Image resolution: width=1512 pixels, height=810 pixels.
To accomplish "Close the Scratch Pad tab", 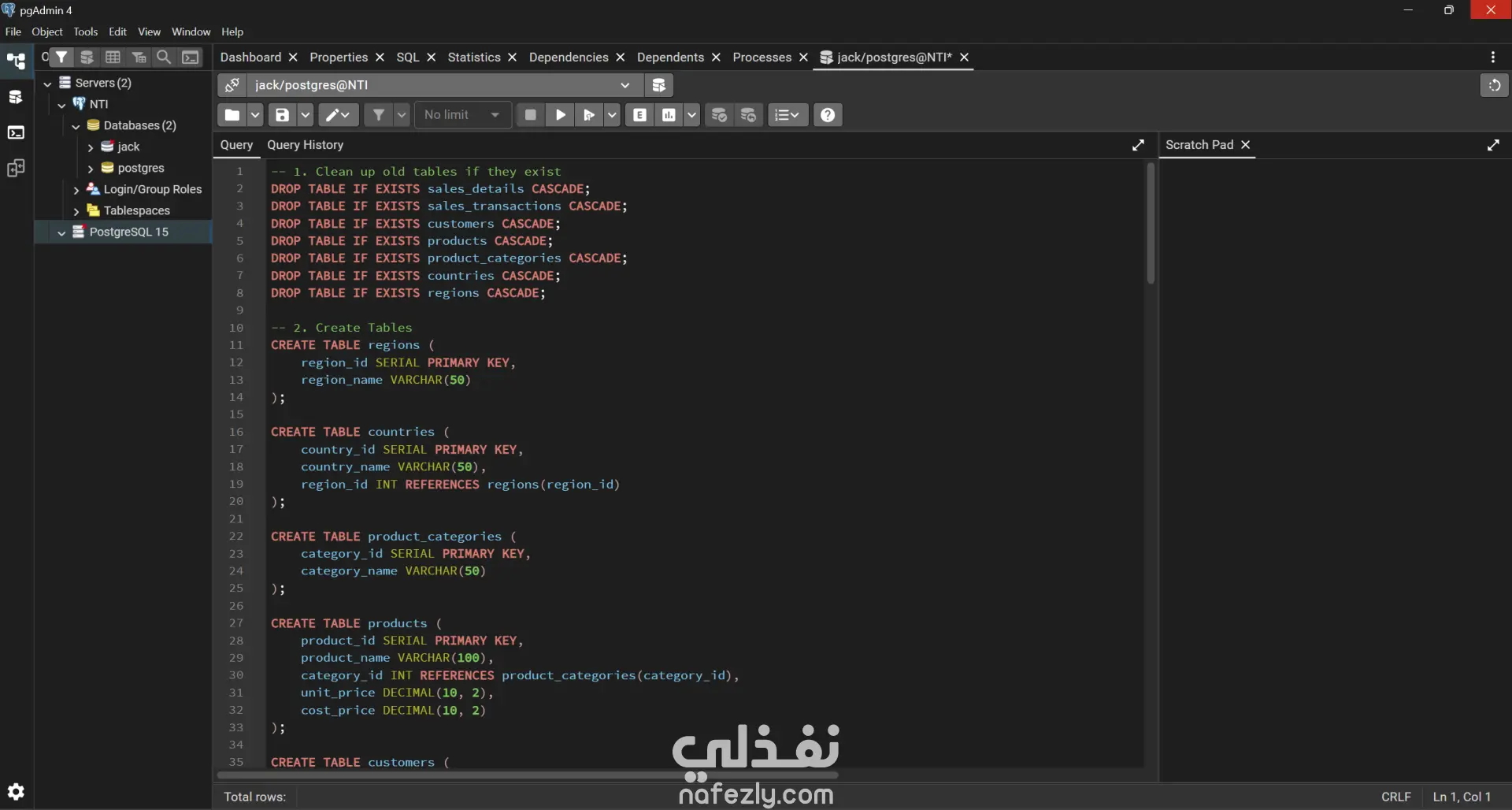I will click(x=1246, y=145).
